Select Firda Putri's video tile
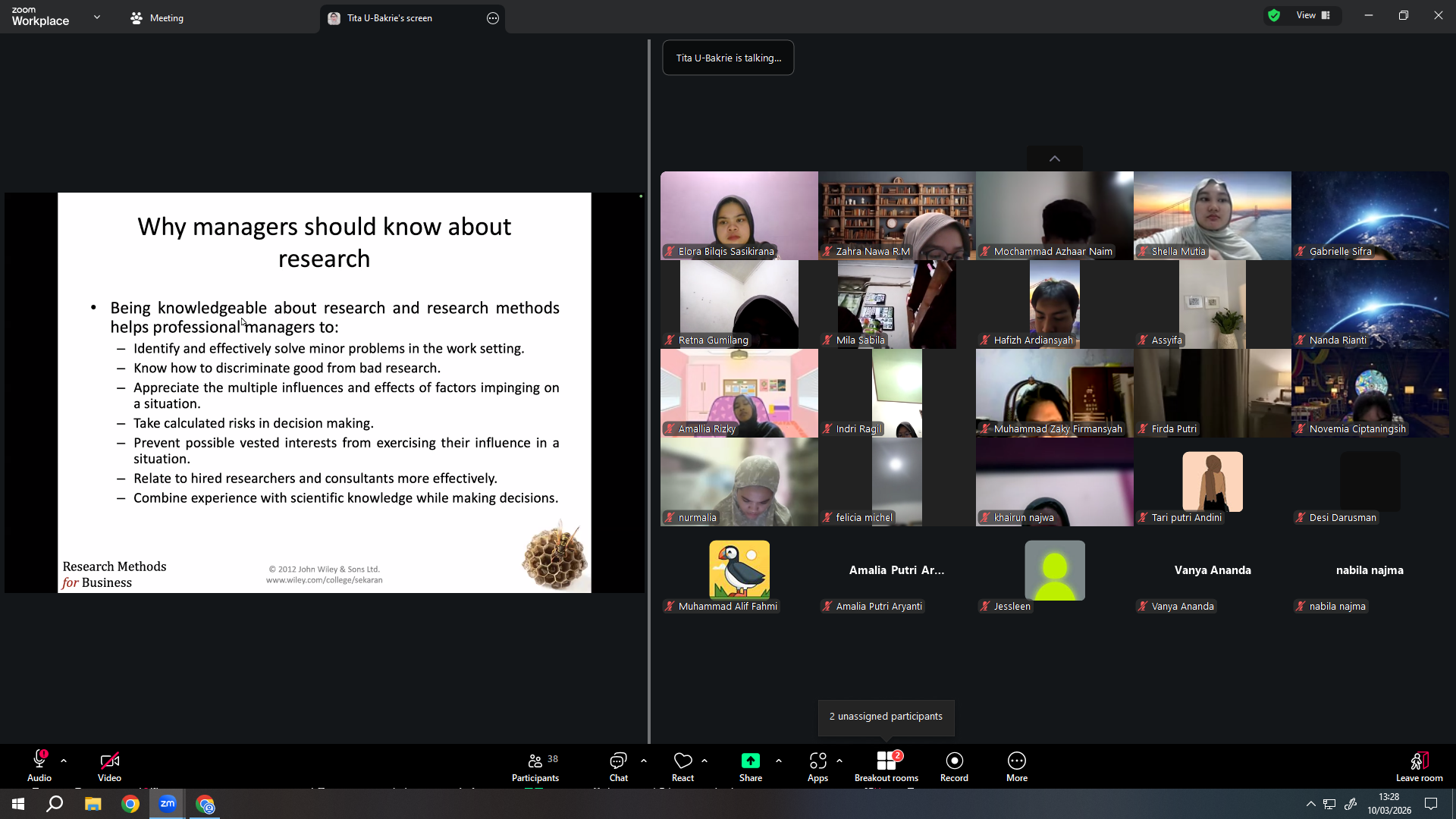 pos(1213,393)
